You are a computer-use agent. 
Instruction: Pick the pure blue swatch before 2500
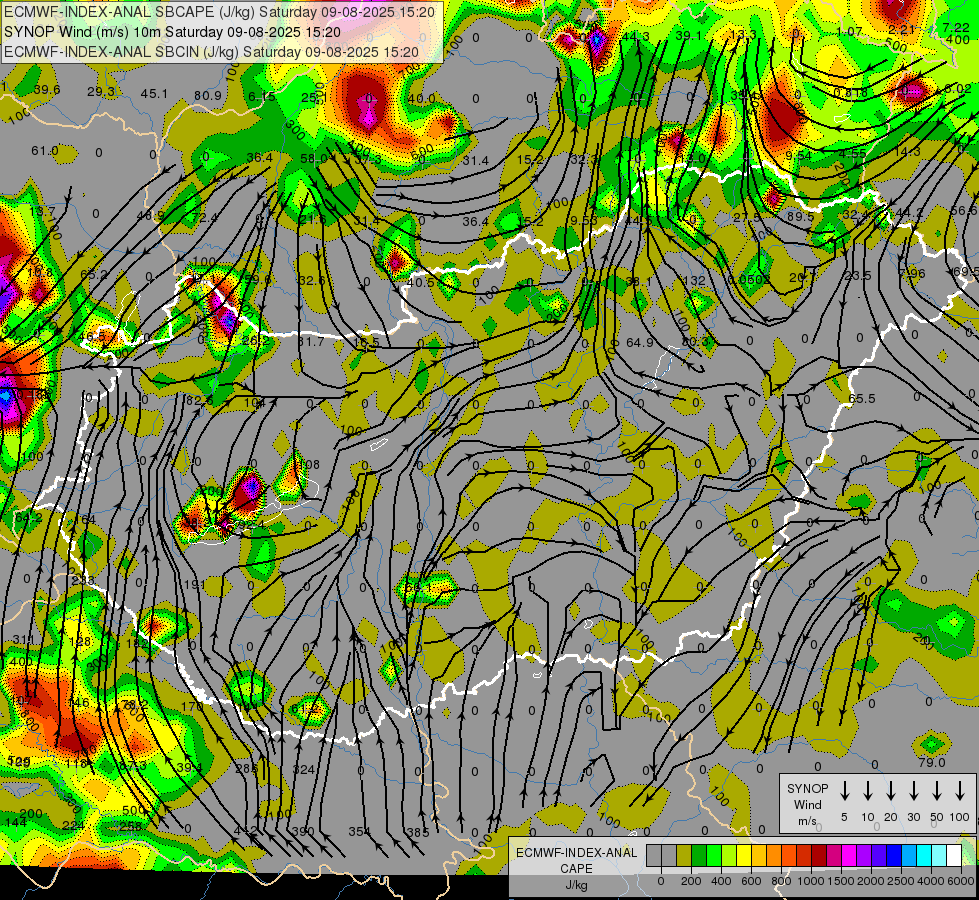click(893, 855)
